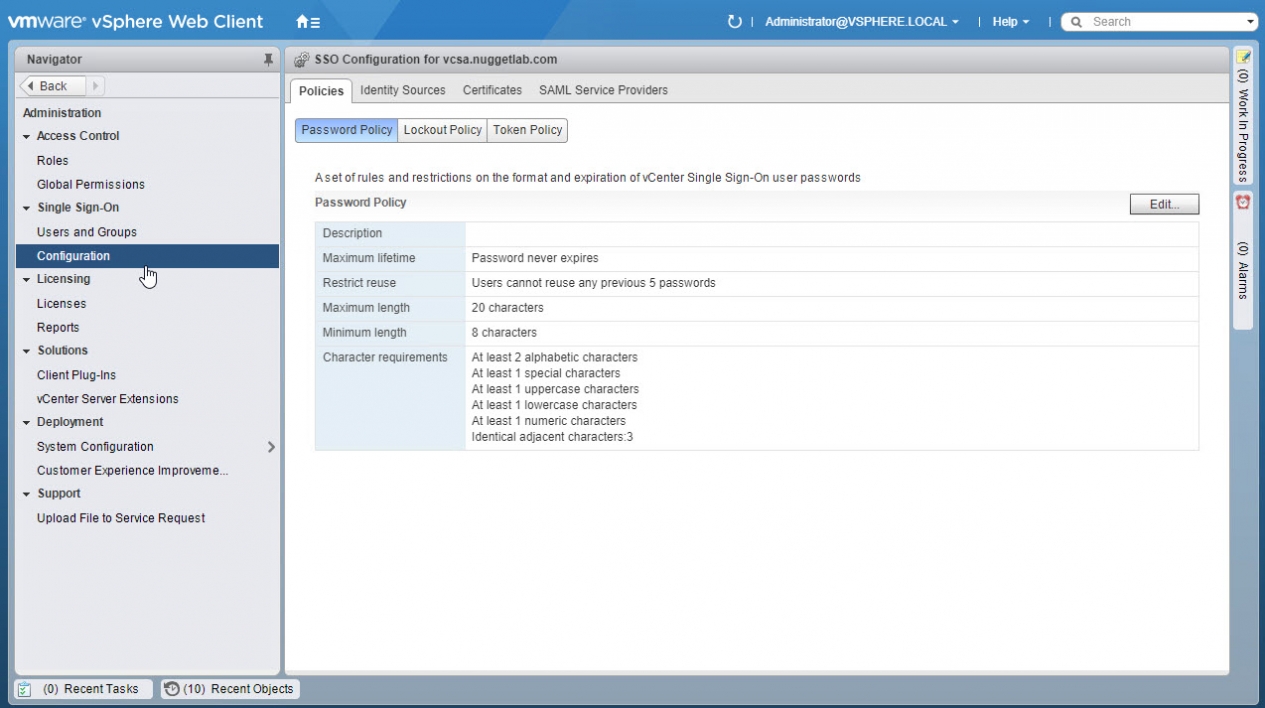
Task: Click the Edit... button
Action: 1164,204
